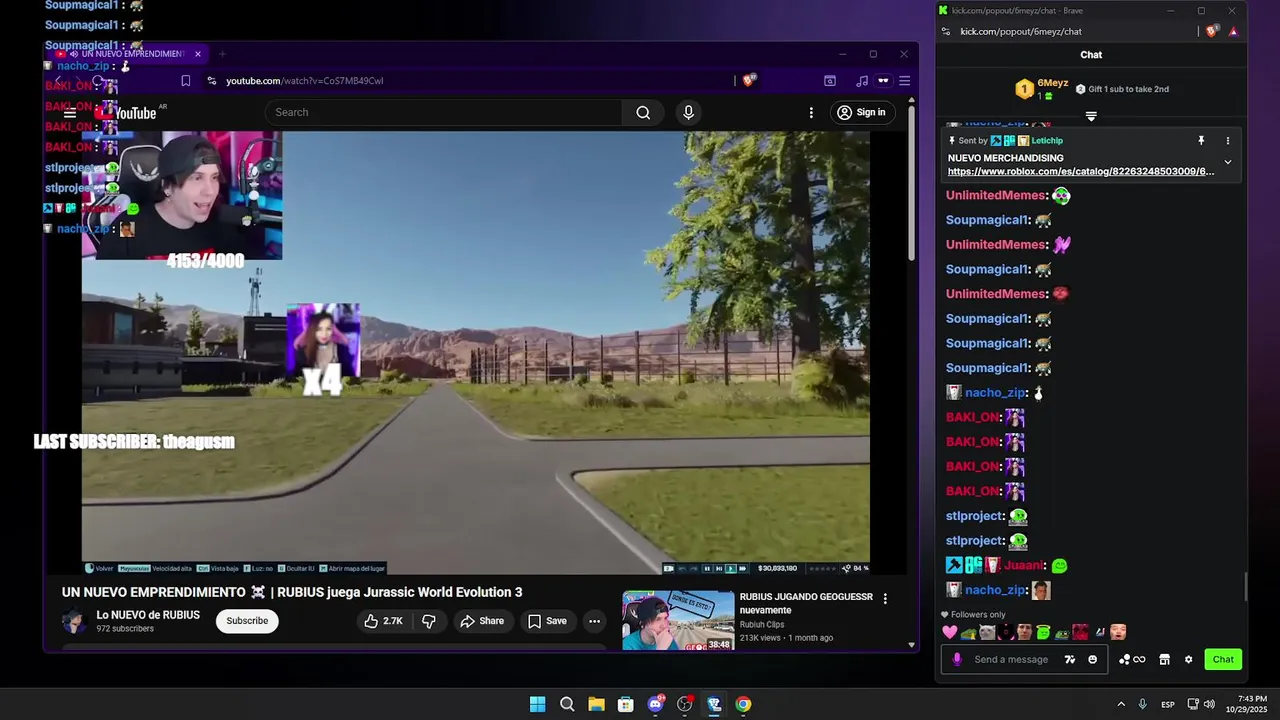This screenshot has width=1280, height=720.
Task: Open the shop storefront icon in chat
Action: click(x=1164, y=659)
